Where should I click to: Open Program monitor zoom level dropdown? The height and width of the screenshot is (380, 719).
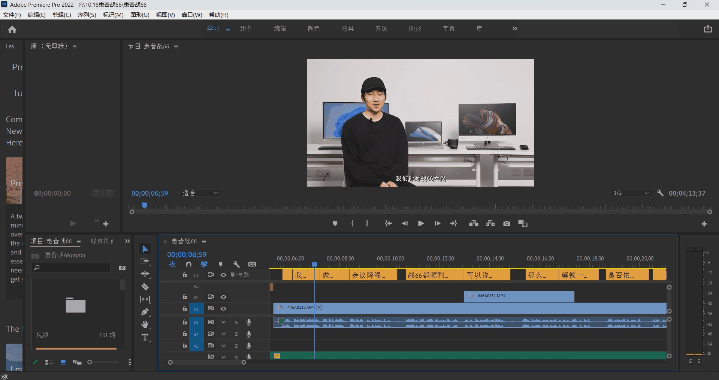tap(200, 193)
